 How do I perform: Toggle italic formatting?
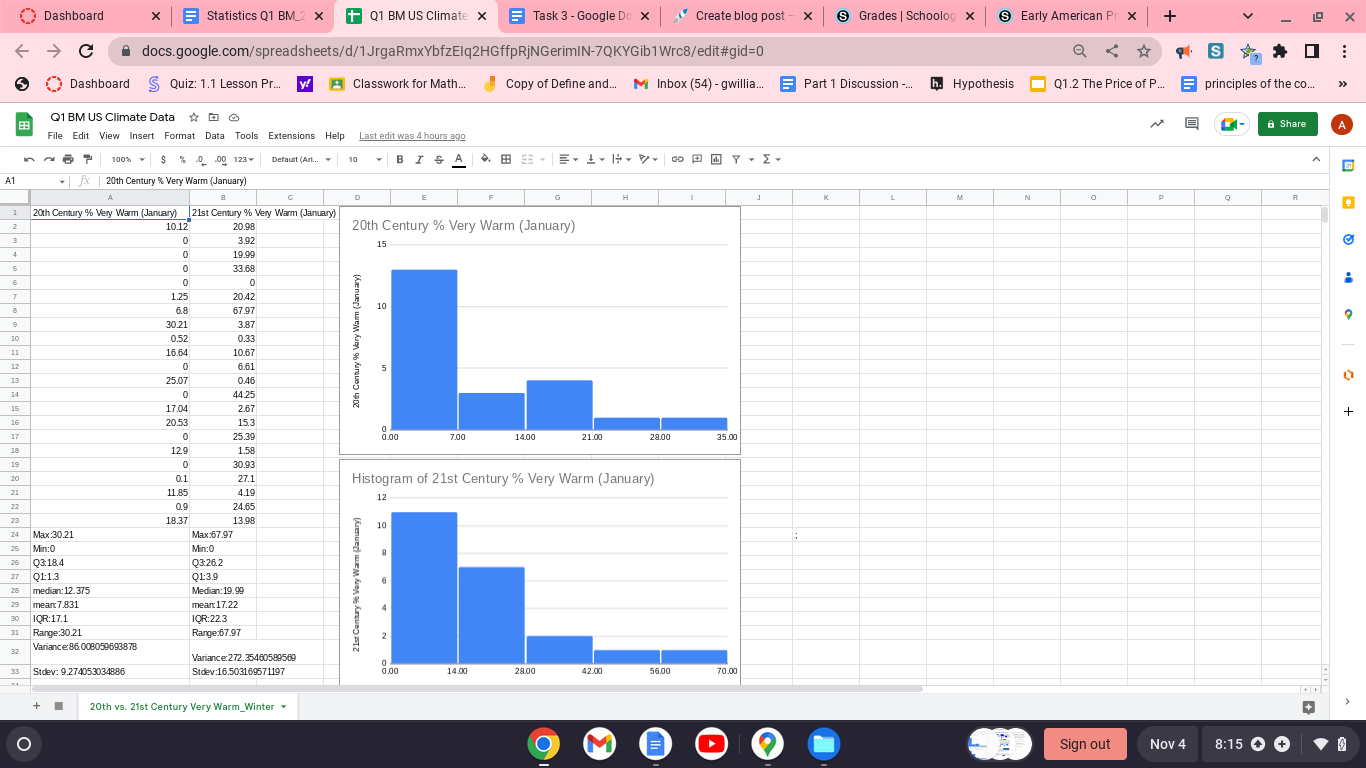coord(419,159)
